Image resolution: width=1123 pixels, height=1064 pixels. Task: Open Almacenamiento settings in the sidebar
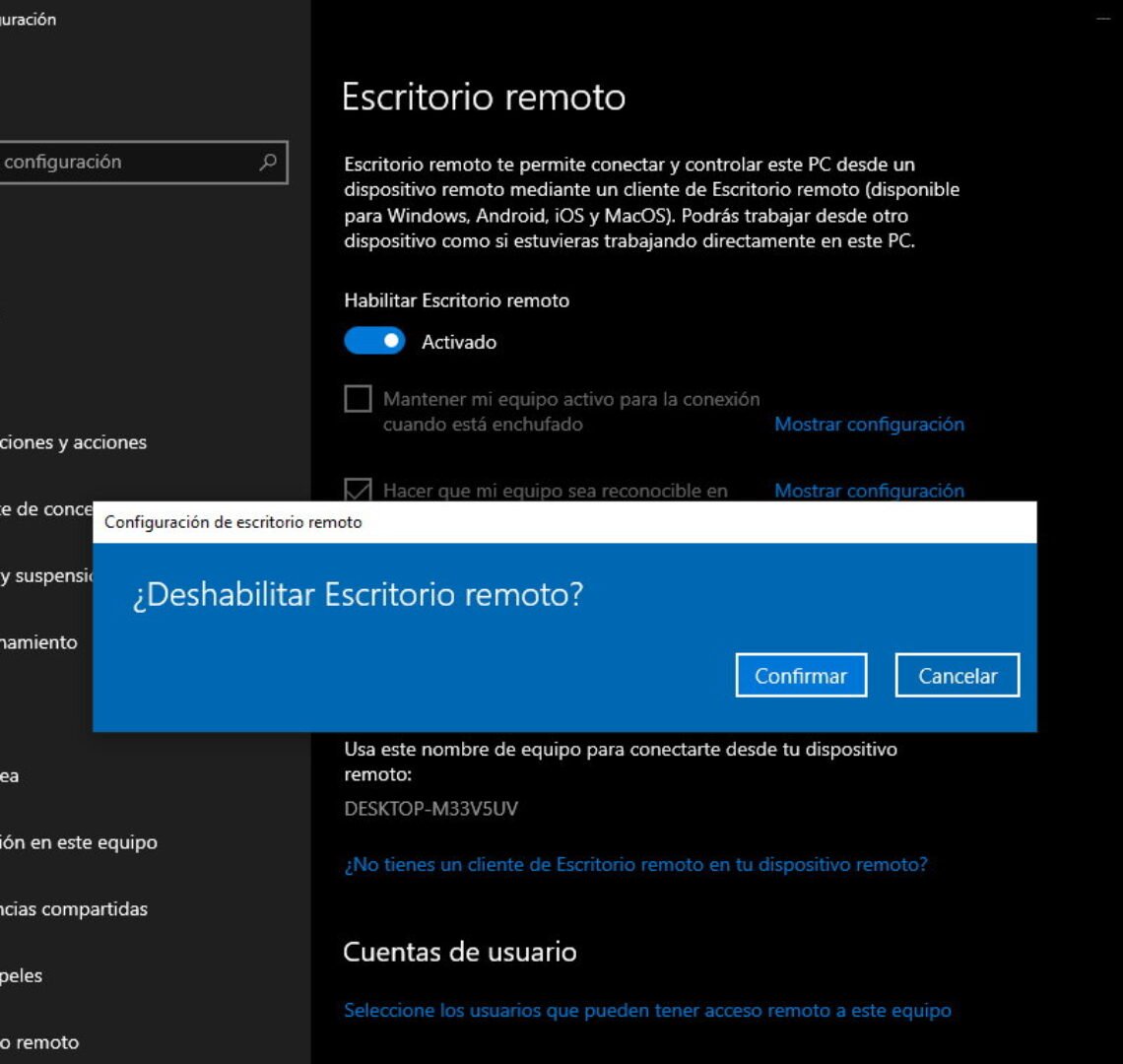pos(39,641)
